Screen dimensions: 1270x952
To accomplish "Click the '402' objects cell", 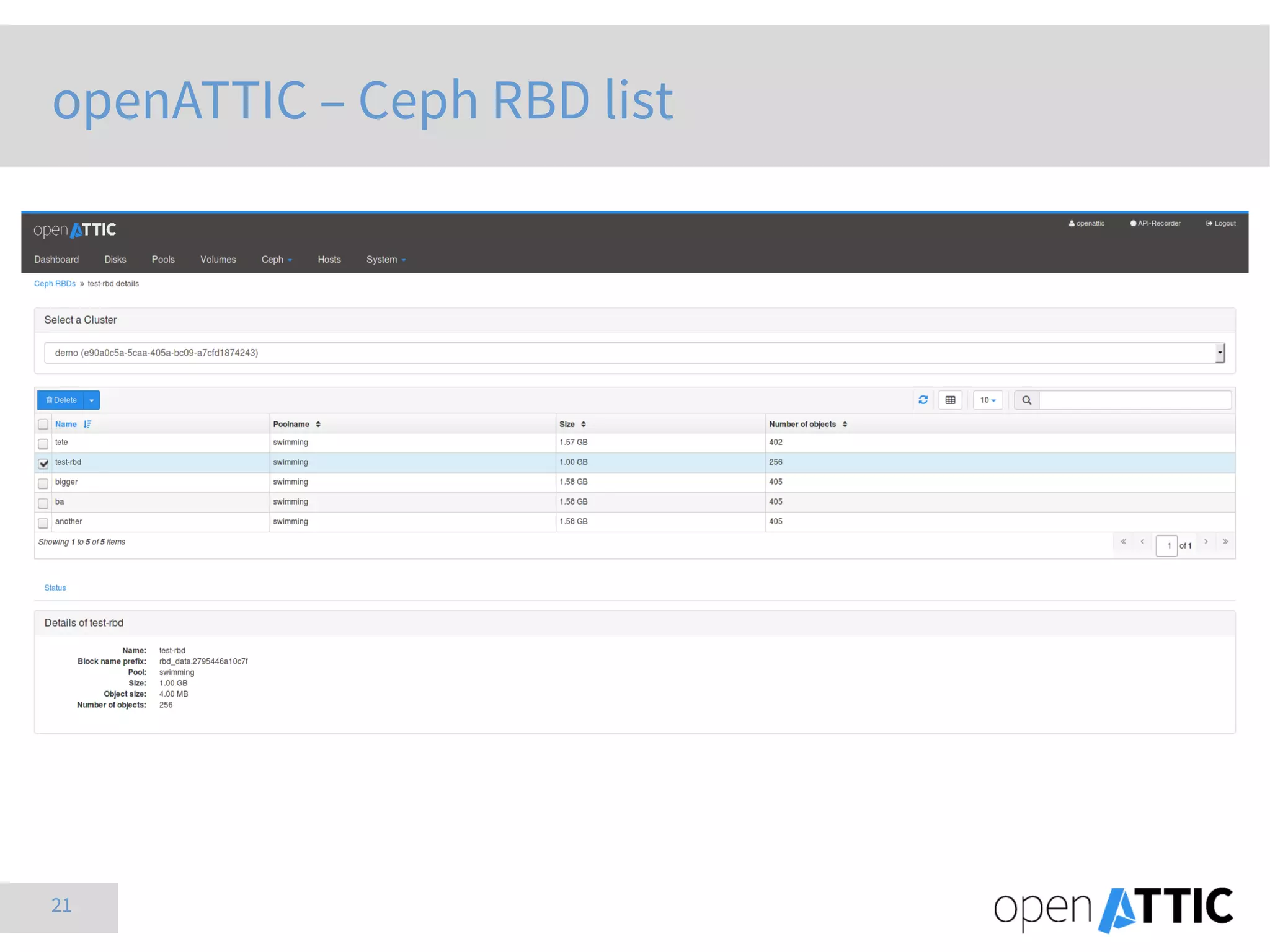I will pos(776,442).
